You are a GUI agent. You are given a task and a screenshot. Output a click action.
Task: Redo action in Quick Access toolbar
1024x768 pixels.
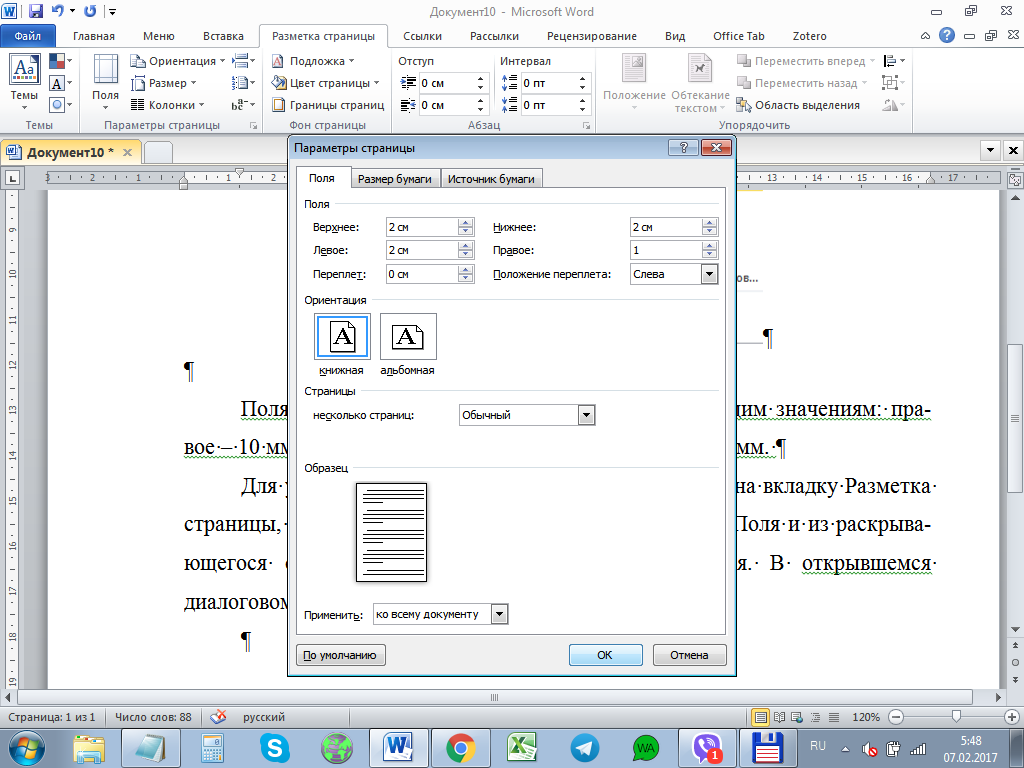(90, 11)
